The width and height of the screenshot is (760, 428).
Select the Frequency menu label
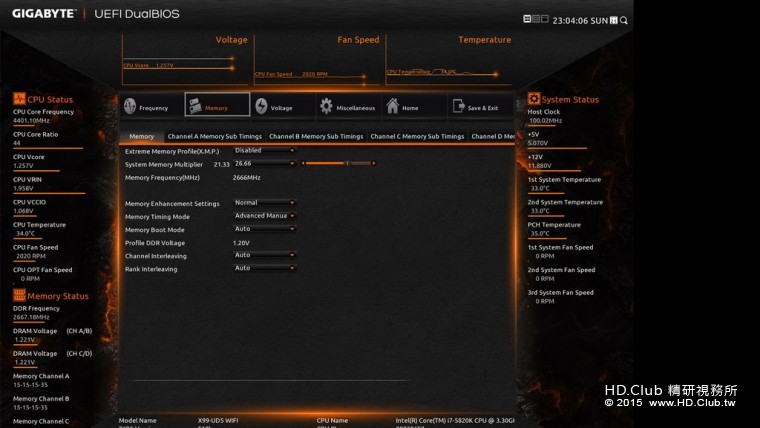154,108
